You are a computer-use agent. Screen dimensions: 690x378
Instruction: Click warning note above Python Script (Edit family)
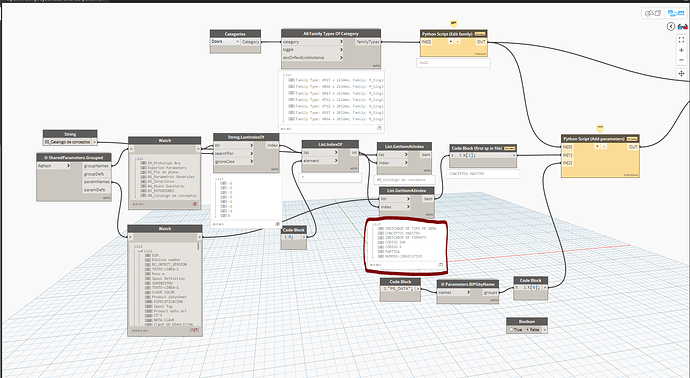[x=454, y=24]
